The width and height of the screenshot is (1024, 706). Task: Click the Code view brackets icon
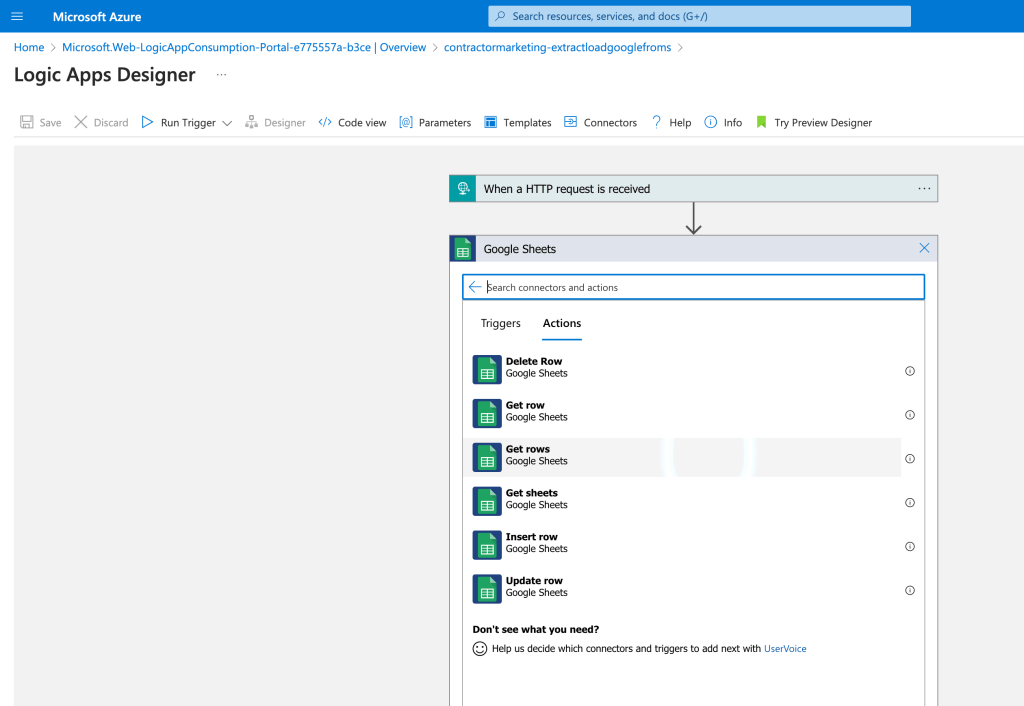[x=325, y=122]
